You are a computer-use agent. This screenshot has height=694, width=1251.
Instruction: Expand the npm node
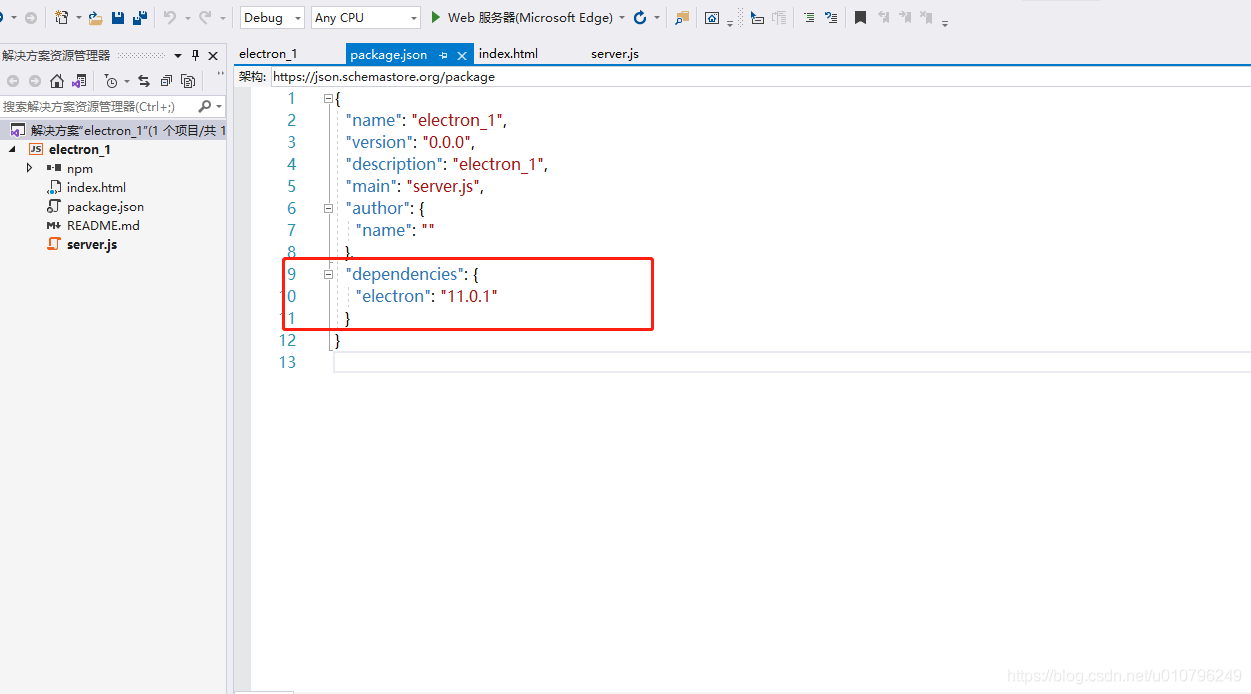click(x=30, y=168)
